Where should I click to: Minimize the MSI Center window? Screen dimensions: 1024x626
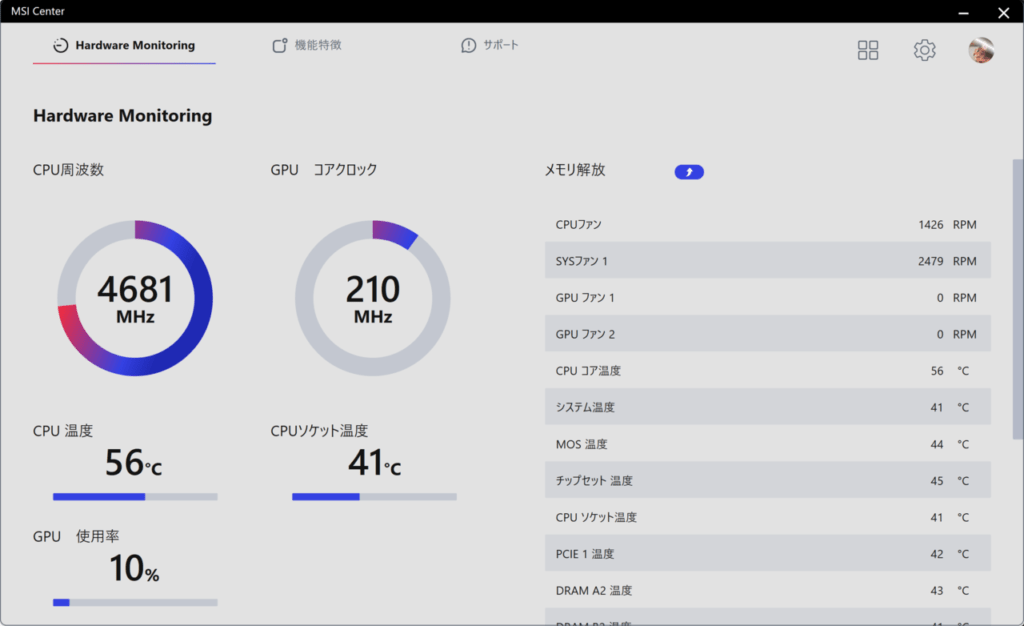click(x=962, y=12)
